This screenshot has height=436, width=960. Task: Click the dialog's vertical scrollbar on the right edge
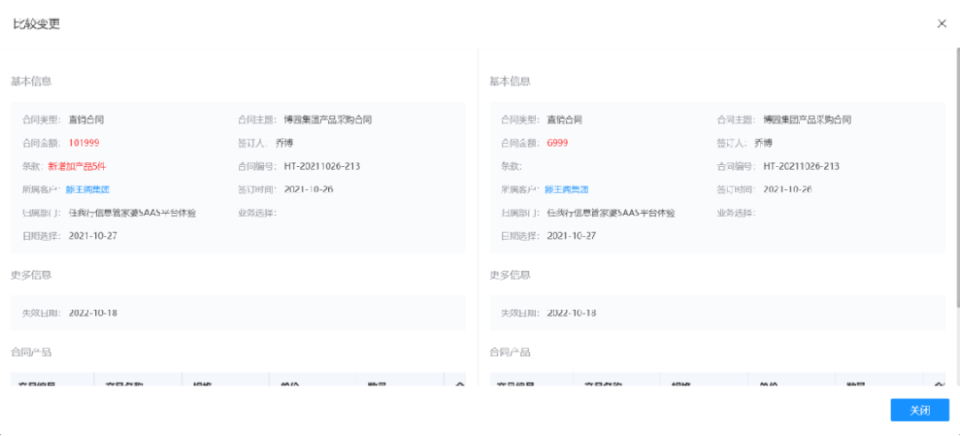pos(955,200)
